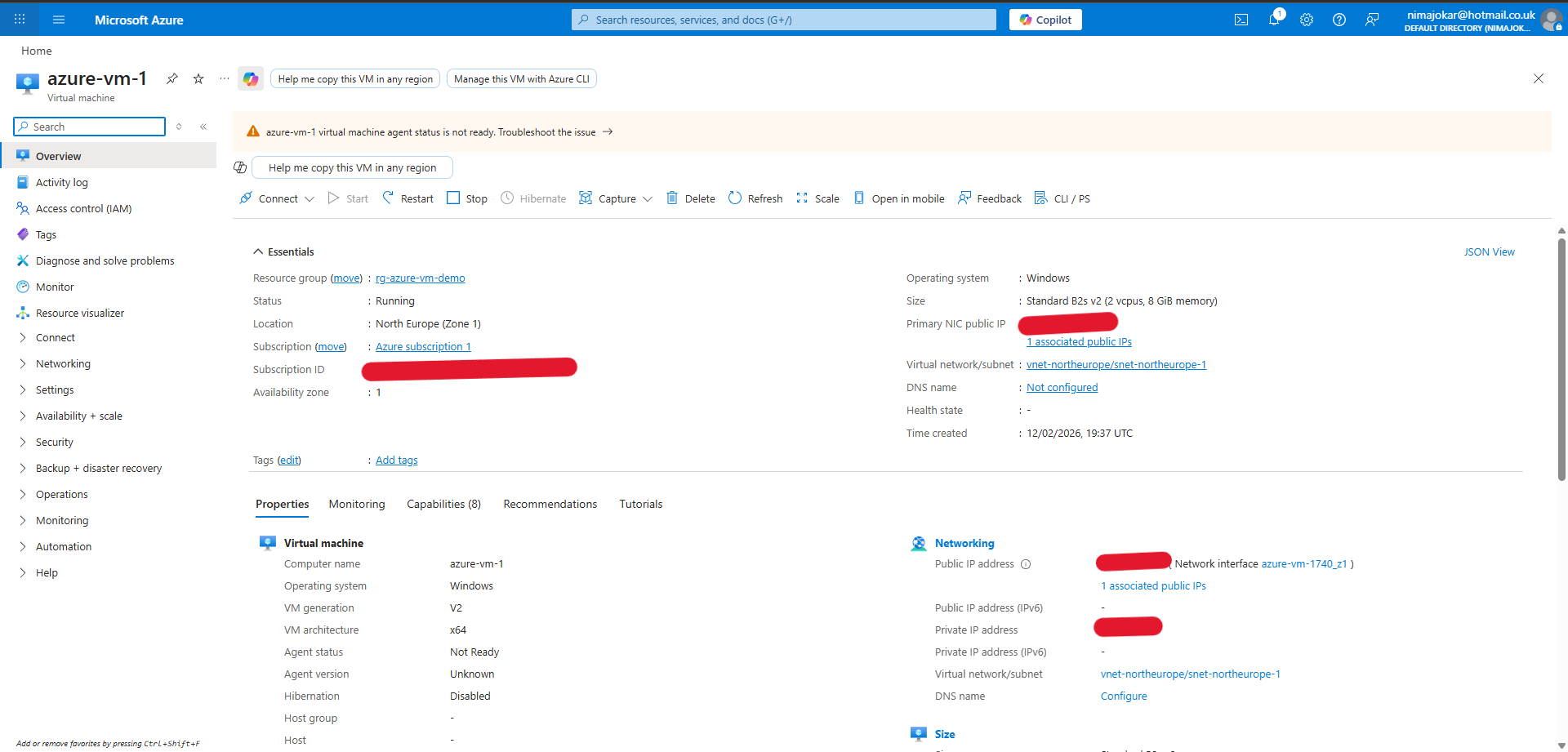Image resolution: width=1568 pixels, height=752 pixels.
Task: Pin azure-vm-1 to dashboard
Action: (171, 78)
